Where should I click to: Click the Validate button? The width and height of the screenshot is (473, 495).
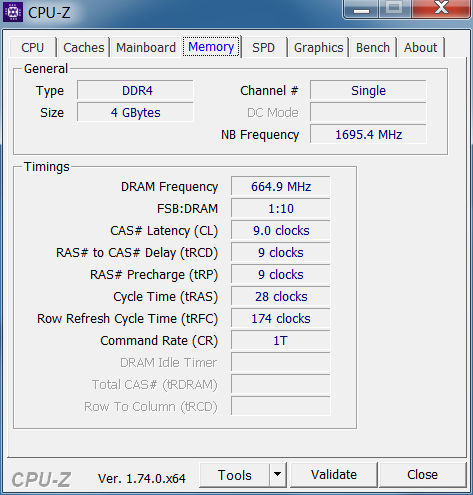pyautogui.click(x=334, y=475)
